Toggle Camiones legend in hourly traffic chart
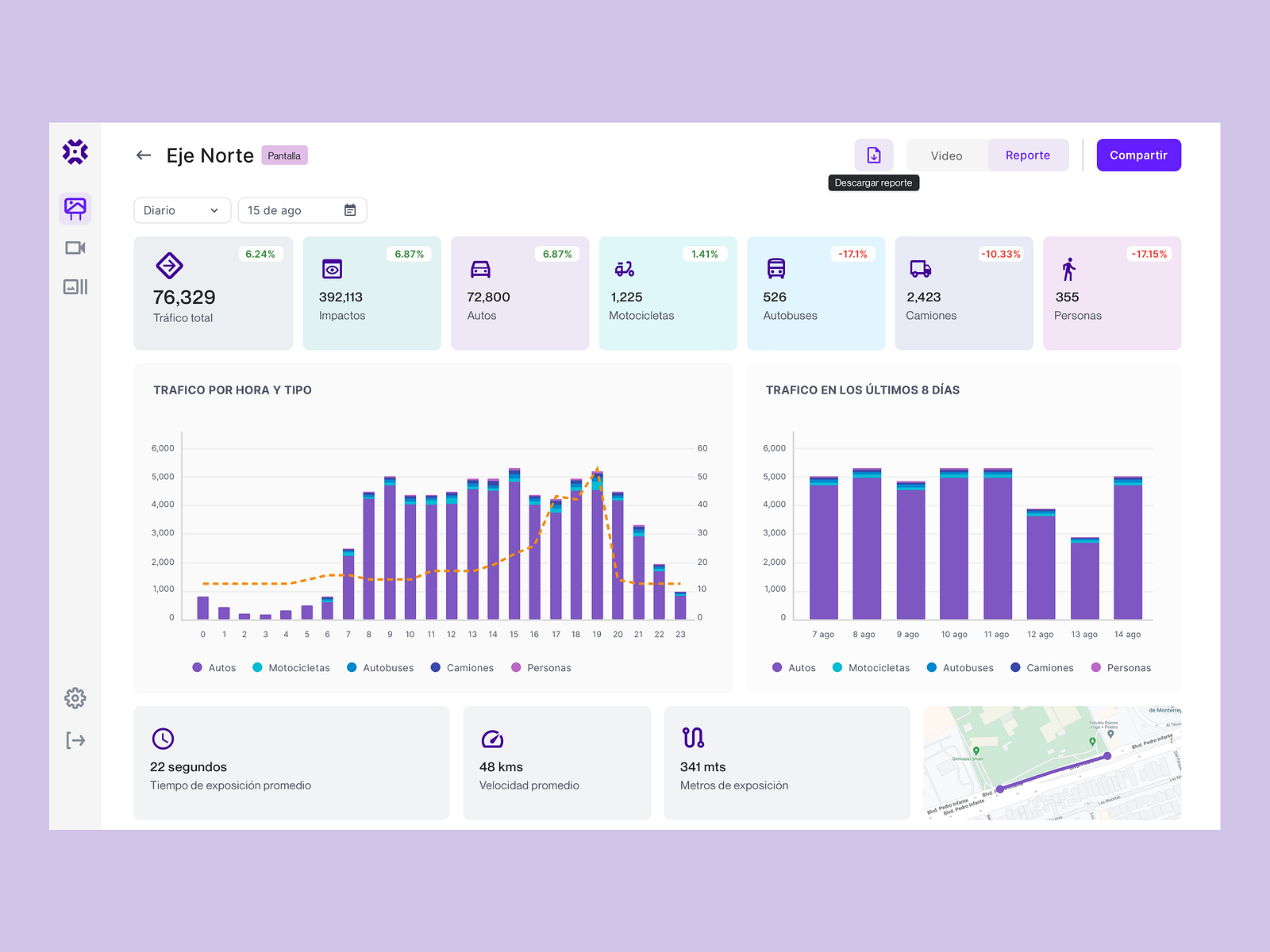Viewport: 1270px width, 952px height. (x=462, y=668)
